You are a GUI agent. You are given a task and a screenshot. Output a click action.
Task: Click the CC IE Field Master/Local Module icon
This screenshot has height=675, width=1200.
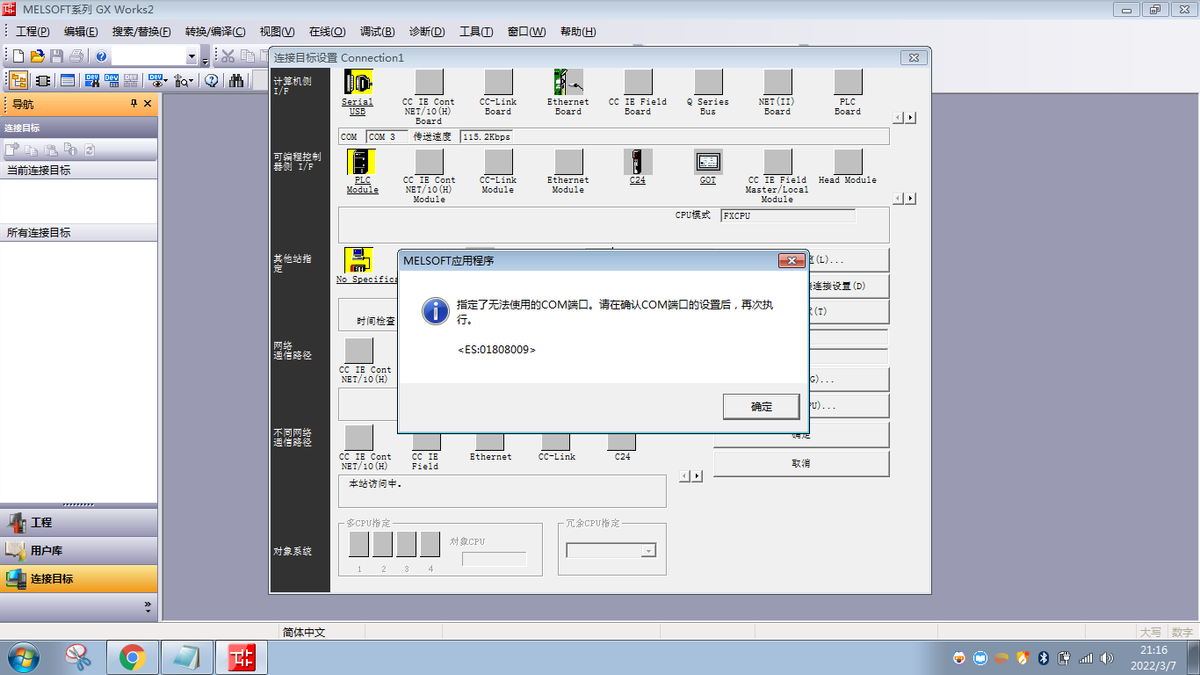point(776,163)
